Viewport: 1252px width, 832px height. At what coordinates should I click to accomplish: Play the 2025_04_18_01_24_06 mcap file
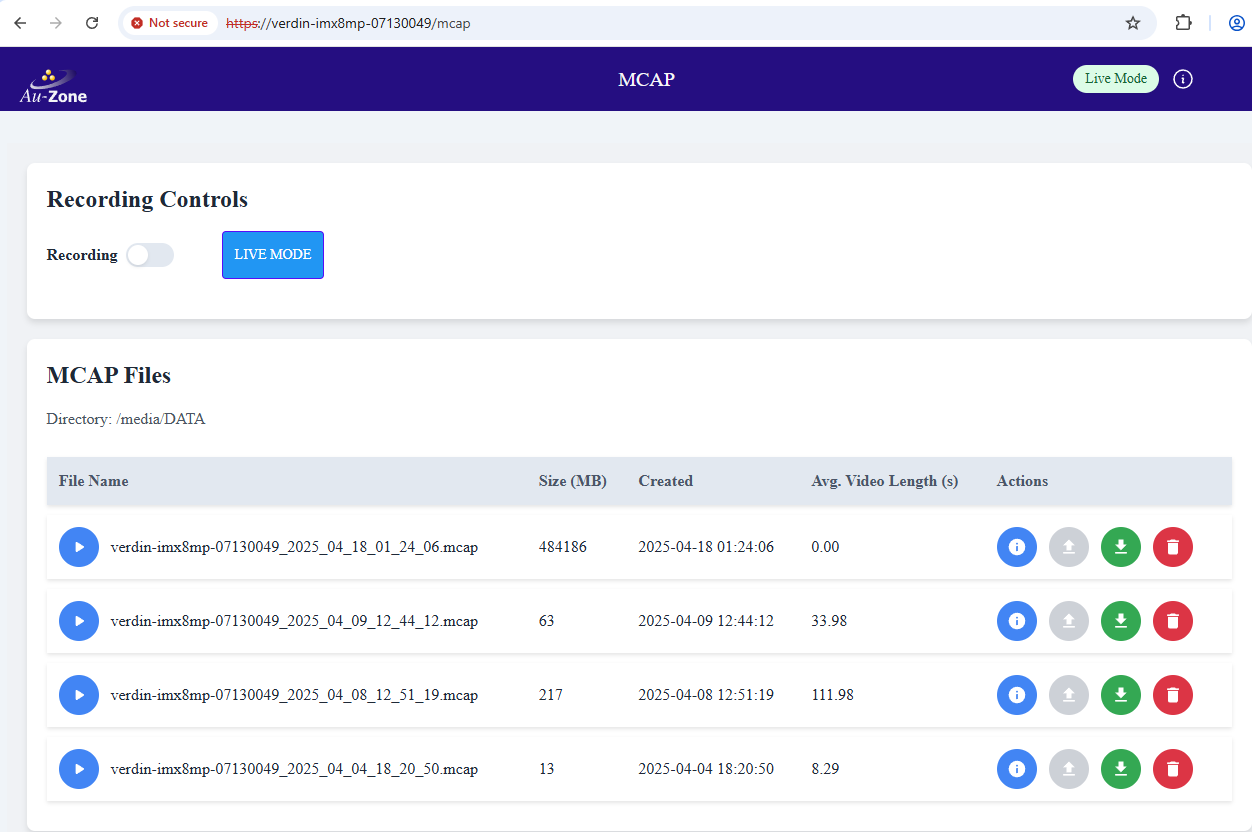[78, 547]
